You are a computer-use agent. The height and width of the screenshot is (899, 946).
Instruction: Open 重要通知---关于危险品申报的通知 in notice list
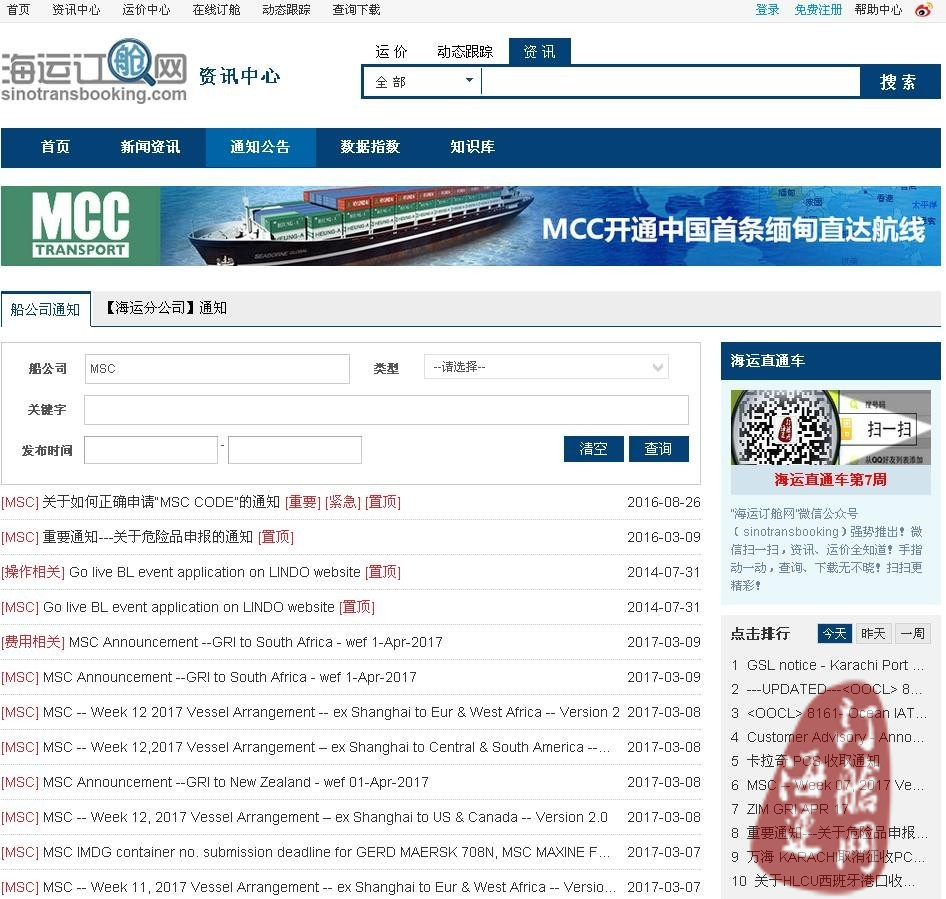[147, 537]
